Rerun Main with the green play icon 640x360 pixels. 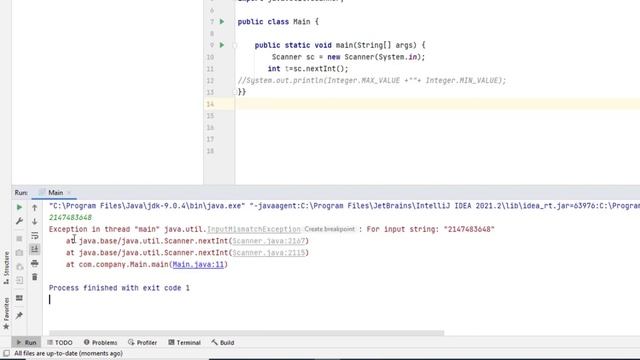(x=19, y=207)
